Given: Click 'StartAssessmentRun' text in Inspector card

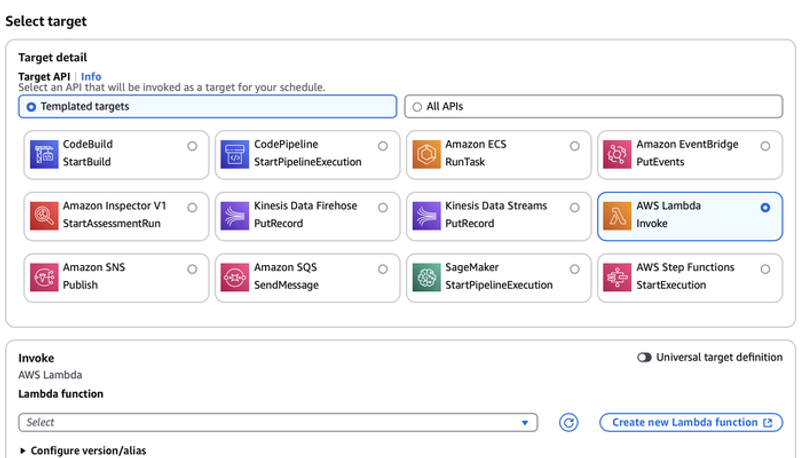Looking at the screenshot, I should click(x=111, y=223).
